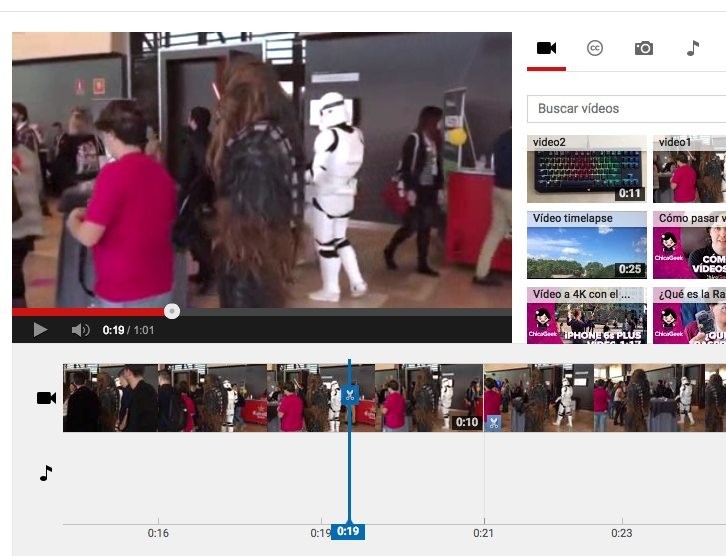726x556 pixels.
Task: Select the Vídeo a 4K con el thumbnail
Action: tap(587, 315)
